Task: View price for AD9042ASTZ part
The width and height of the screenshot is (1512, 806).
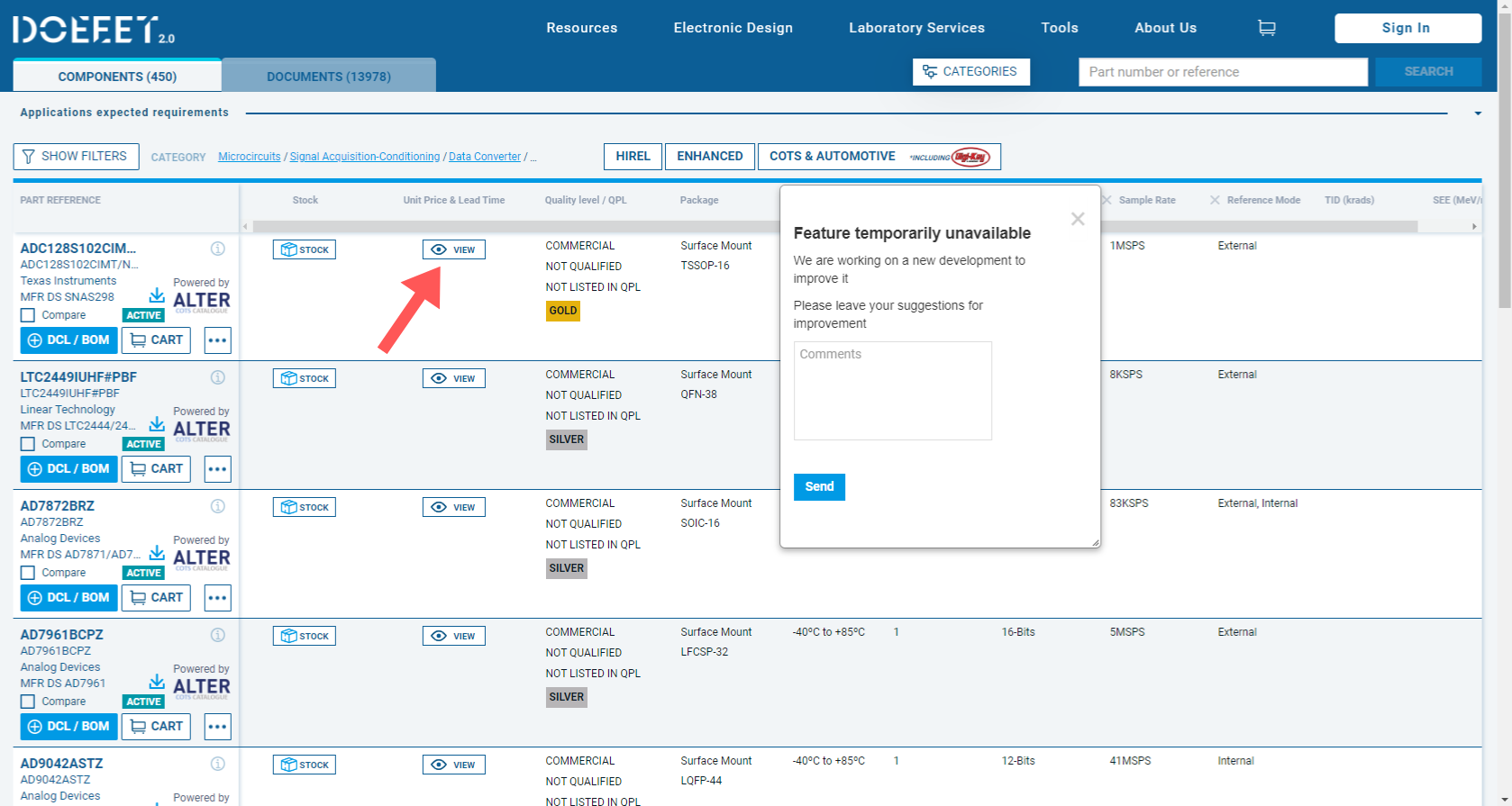Action: coord(454,765)
